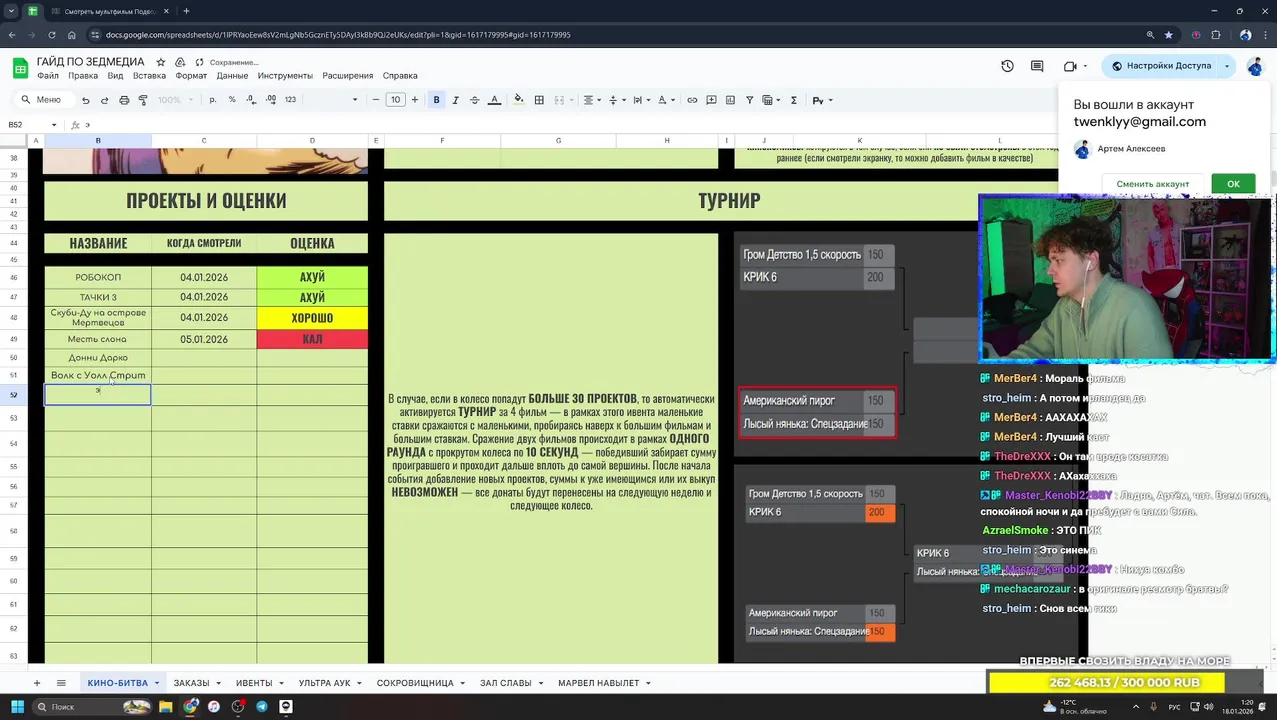Open the comments panel icon
The height and width of the screenshot is (720, 1277).
click(1037, 66)
